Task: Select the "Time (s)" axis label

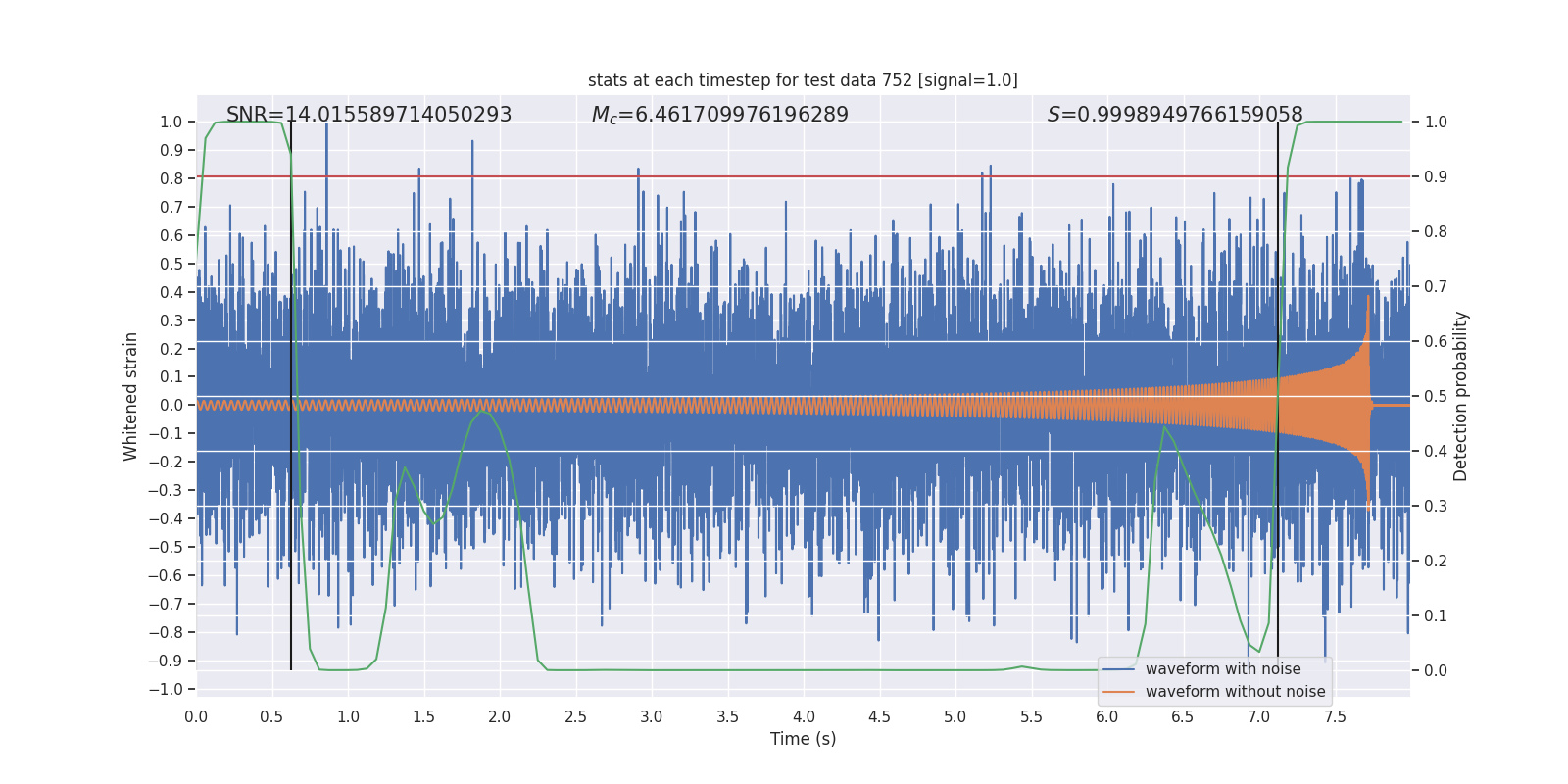Action: coord(803,739)
